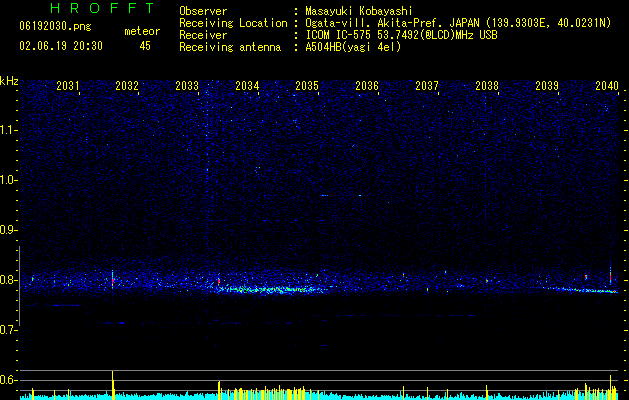Click the ICOM IC-575 receiver text
This screenshot has width=629, height=400.
pos(402,35)
